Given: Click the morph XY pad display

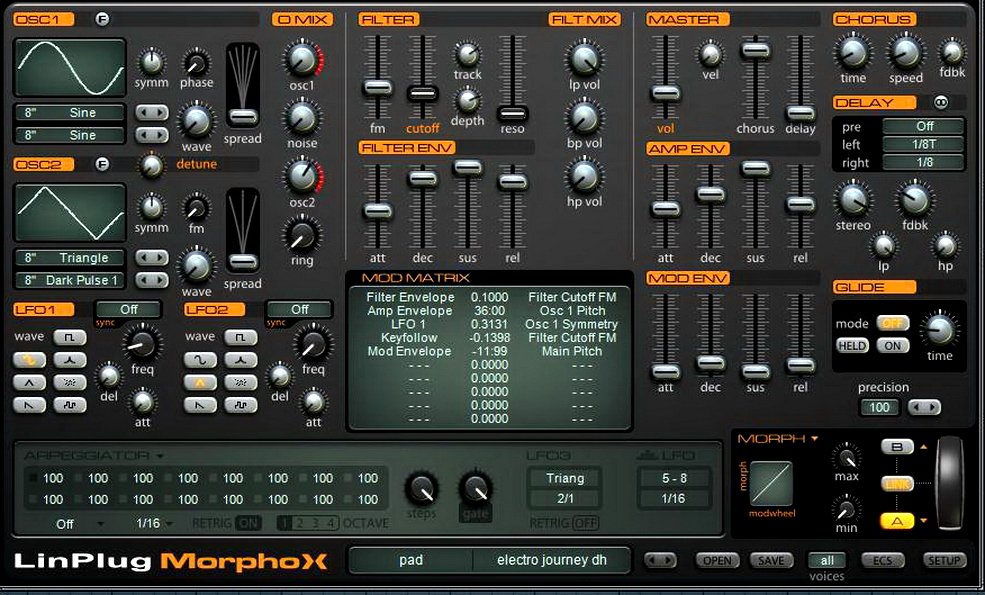Looking at the screenshot, I should tap(771, 484).
